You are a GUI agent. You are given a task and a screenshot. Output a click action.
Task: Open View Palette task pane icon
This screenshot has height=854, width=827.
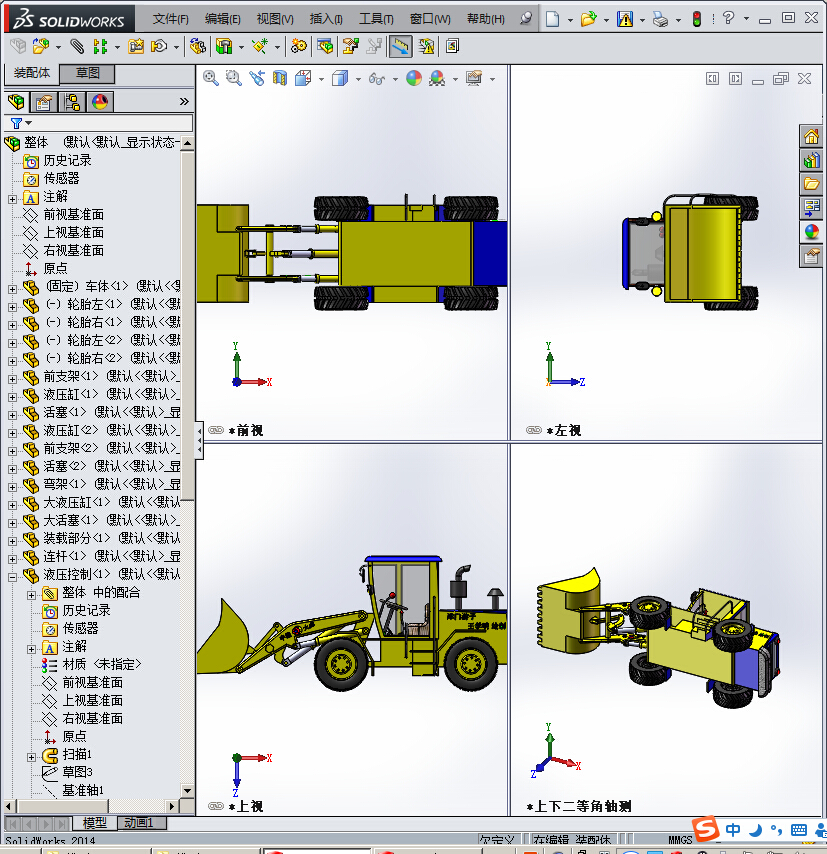[811, 208]
